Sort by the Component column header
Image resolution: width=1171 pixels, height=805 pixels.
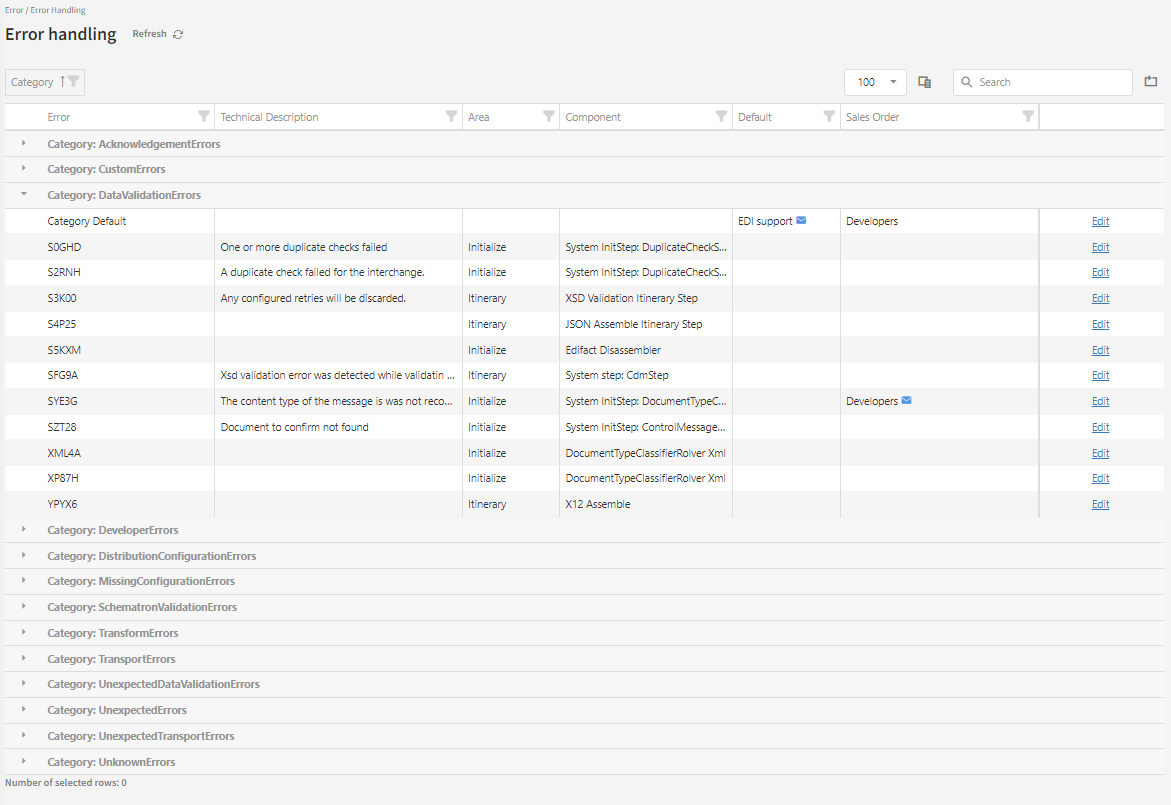point(593,117)
